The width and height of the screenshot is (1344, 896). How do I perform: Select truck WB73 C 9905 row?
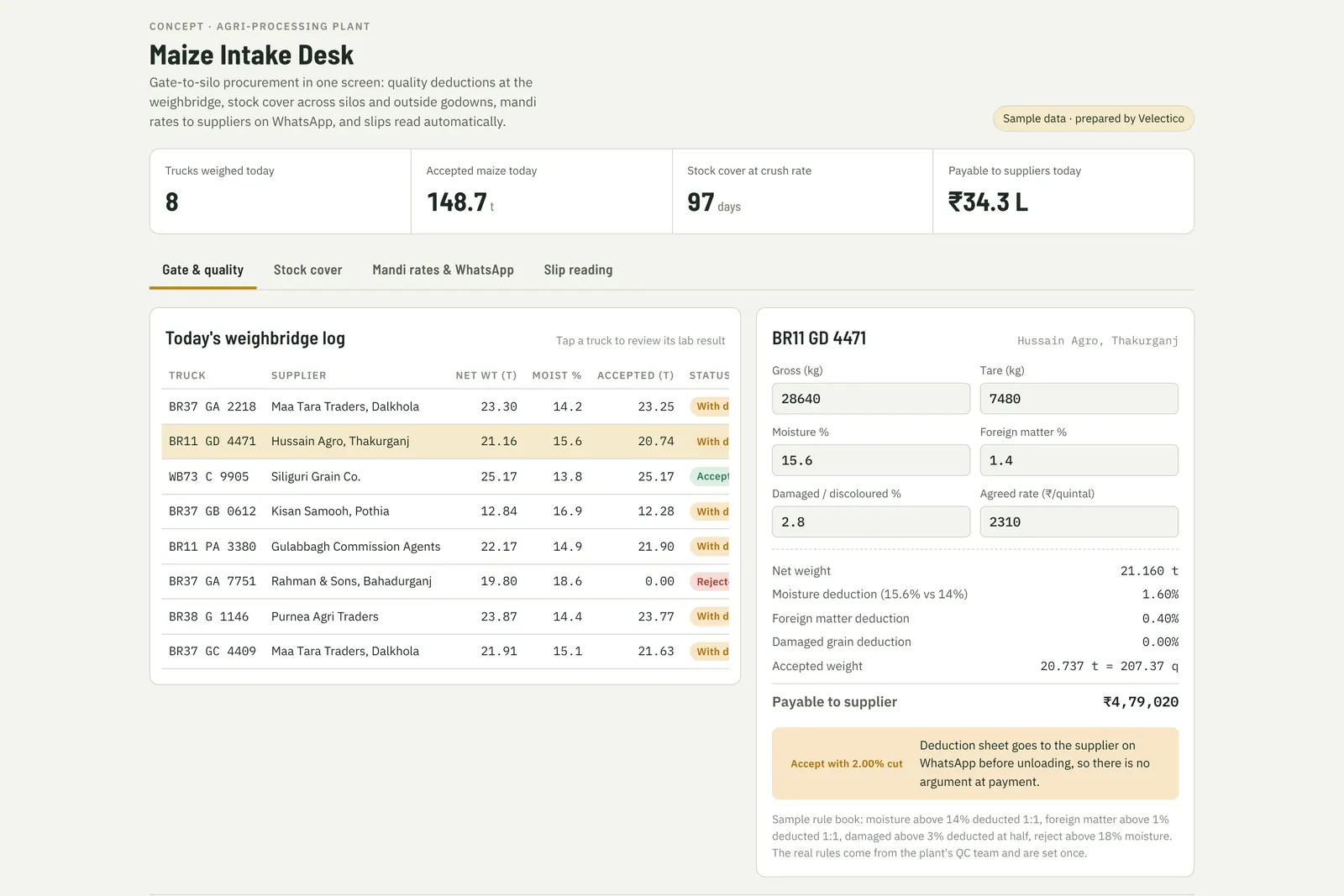tap(445, 476)
